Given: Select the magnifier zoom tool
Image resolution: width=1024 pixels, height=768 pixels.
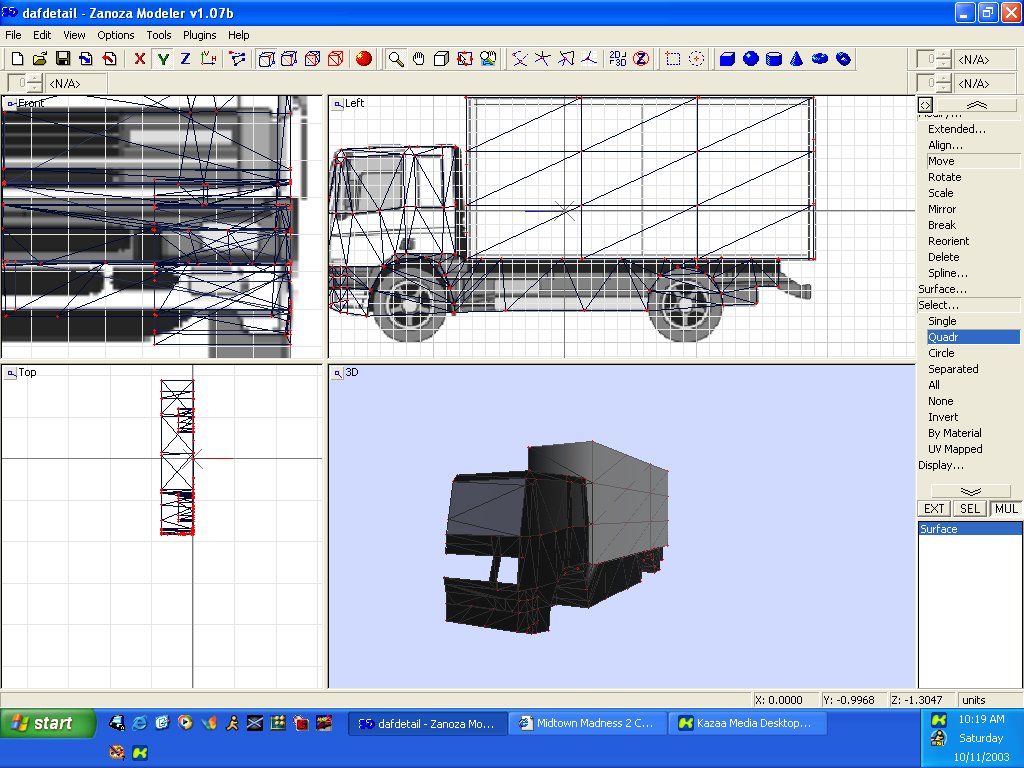Looking at the screenshot, I should [x=396, y=59].
